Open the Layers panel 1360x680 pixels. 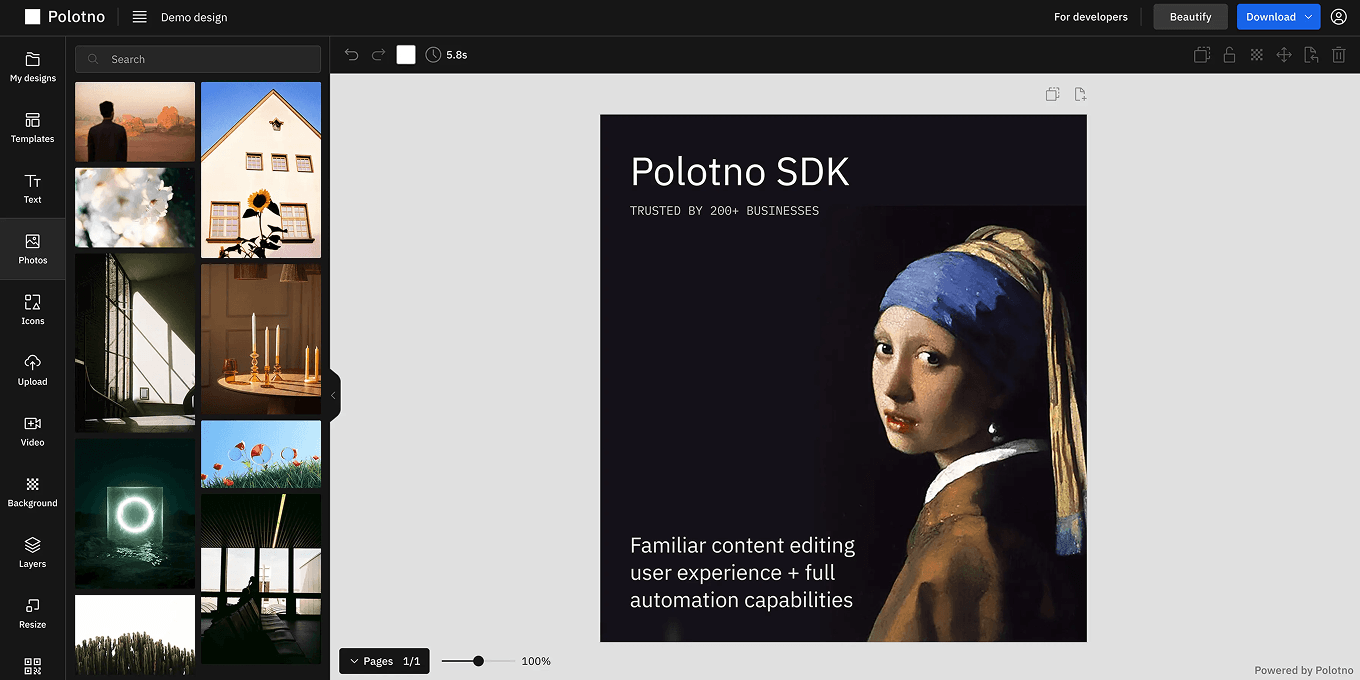pyautogui.click(x=33, y=552)
